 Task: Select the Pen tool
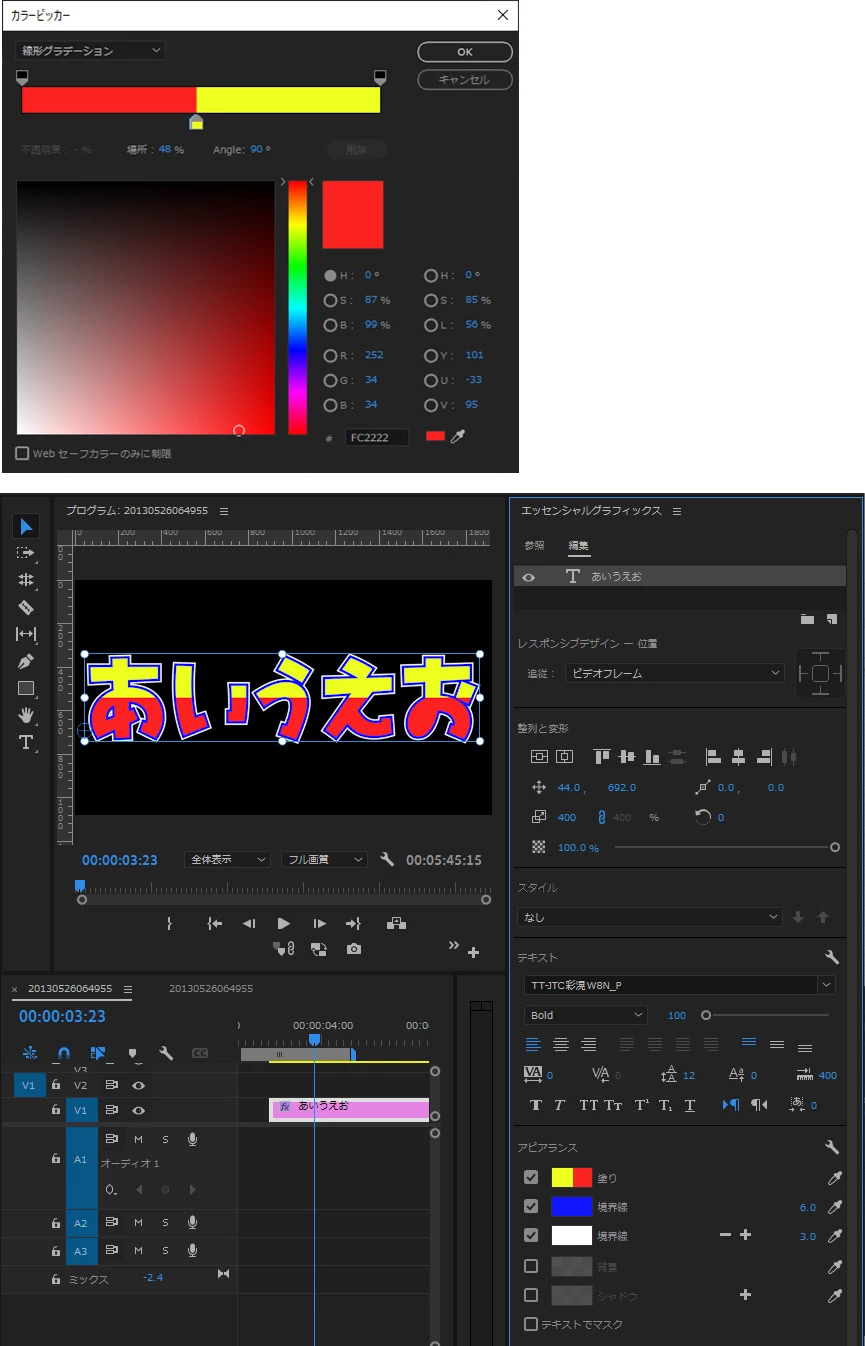point(26,661)
